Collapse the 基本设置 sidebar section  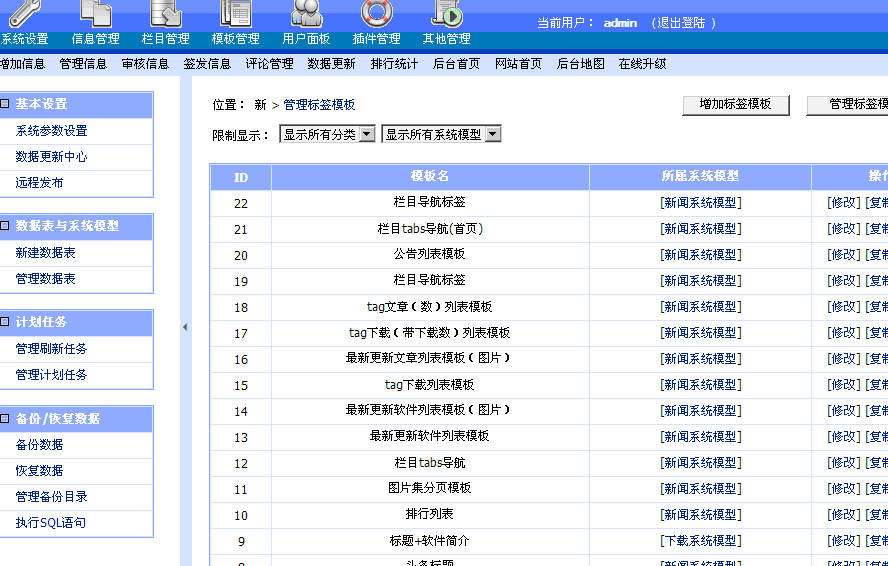coord(6,104)
